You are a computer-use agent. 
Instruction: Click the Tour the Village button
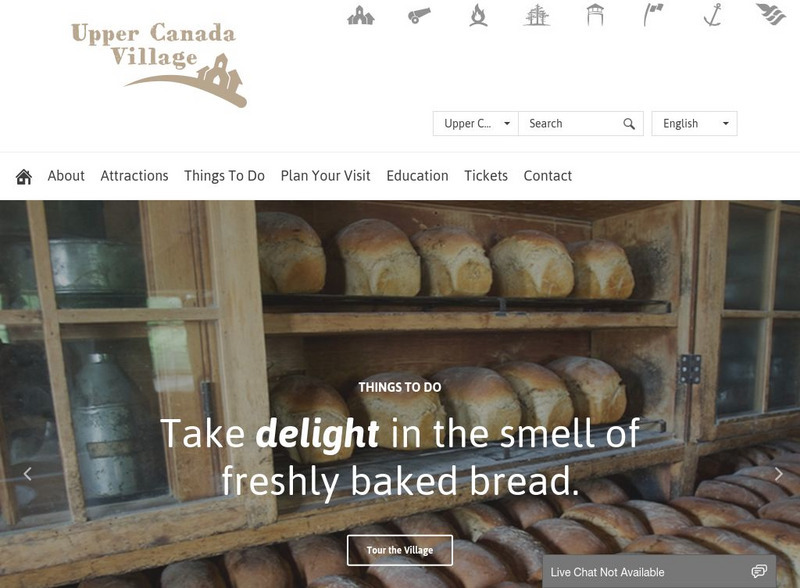tap(399, 550)
